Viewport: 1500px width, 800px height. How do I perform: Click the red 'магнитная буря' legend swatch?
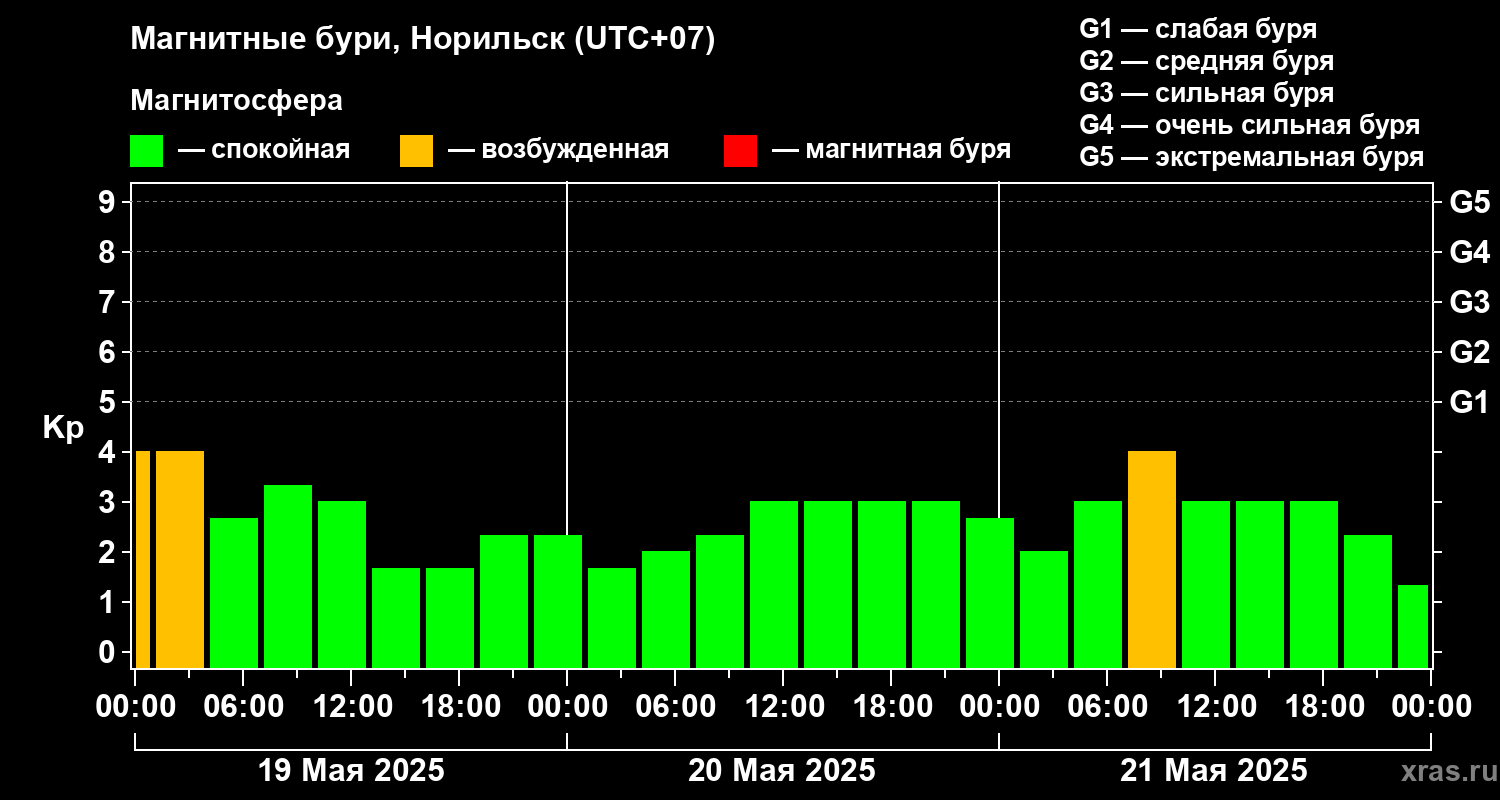(740, 151)
